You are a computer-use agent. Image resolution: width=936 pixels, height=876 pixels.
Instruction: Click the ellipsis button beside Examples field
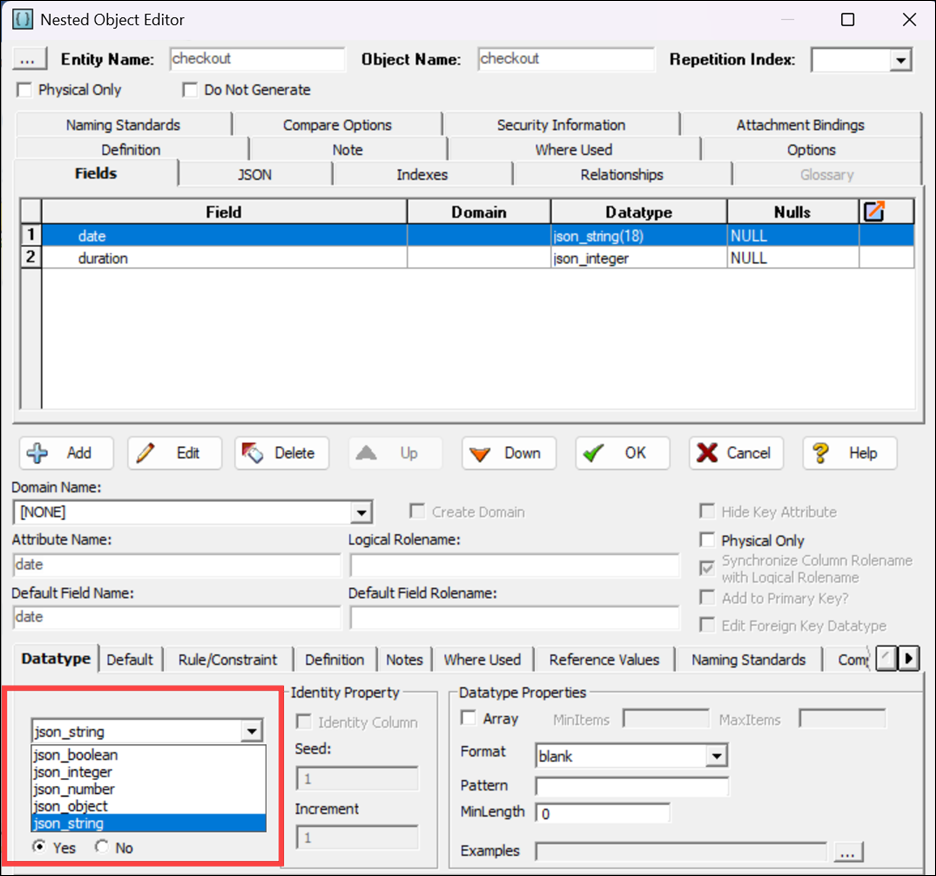(x=848, y=852)
